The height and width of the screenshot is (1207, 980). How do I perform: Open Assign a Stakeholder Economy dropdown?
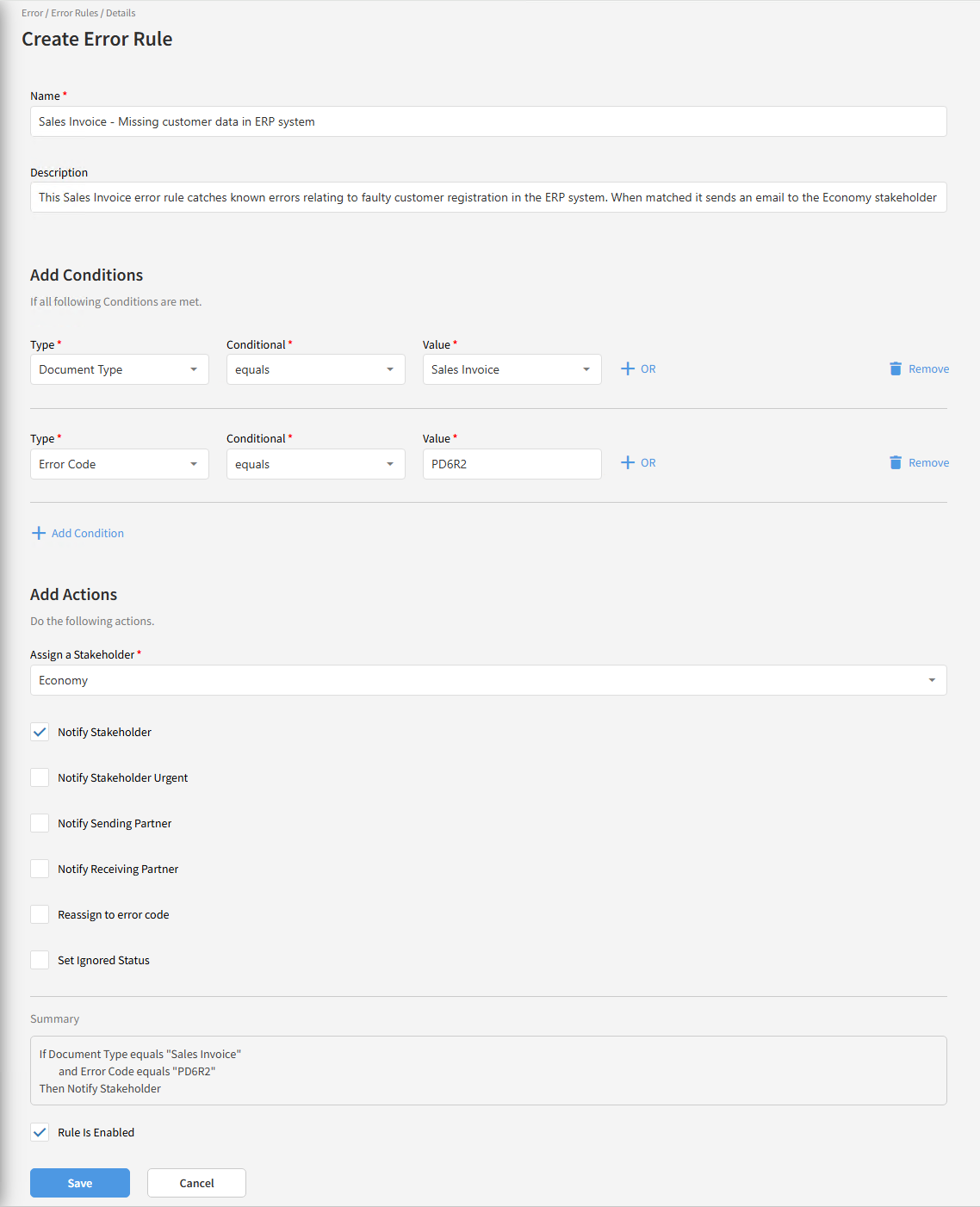[487, 681]
